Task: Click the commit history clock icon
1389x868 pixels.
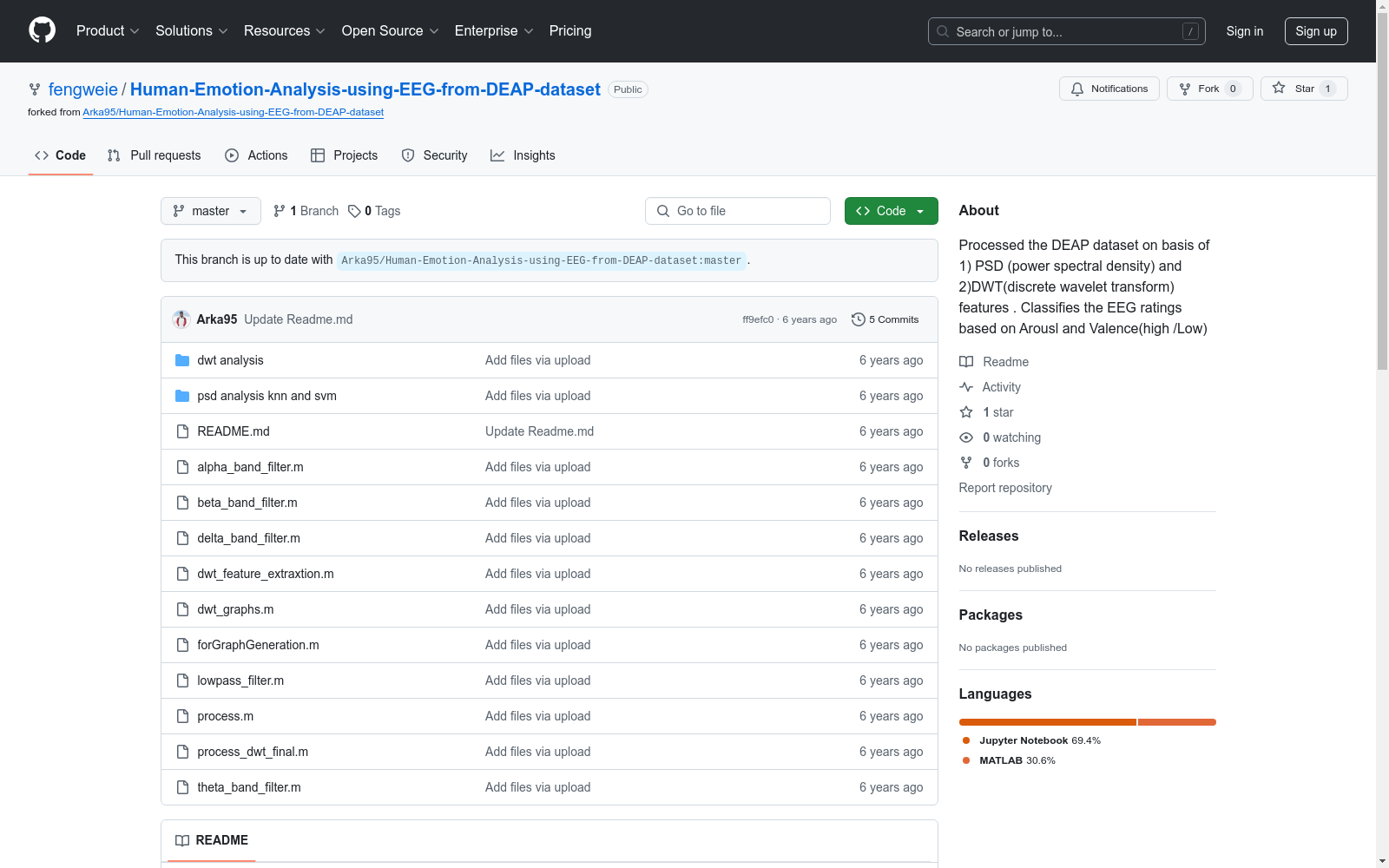Action: [x=858, y=319]
